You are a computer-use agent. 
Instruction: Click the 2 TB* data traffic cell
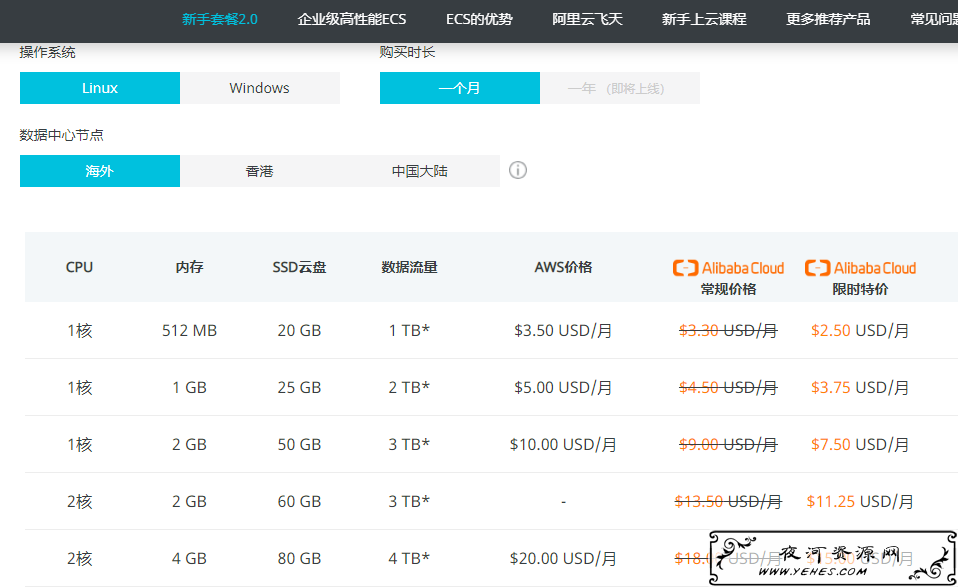(409, 387)
